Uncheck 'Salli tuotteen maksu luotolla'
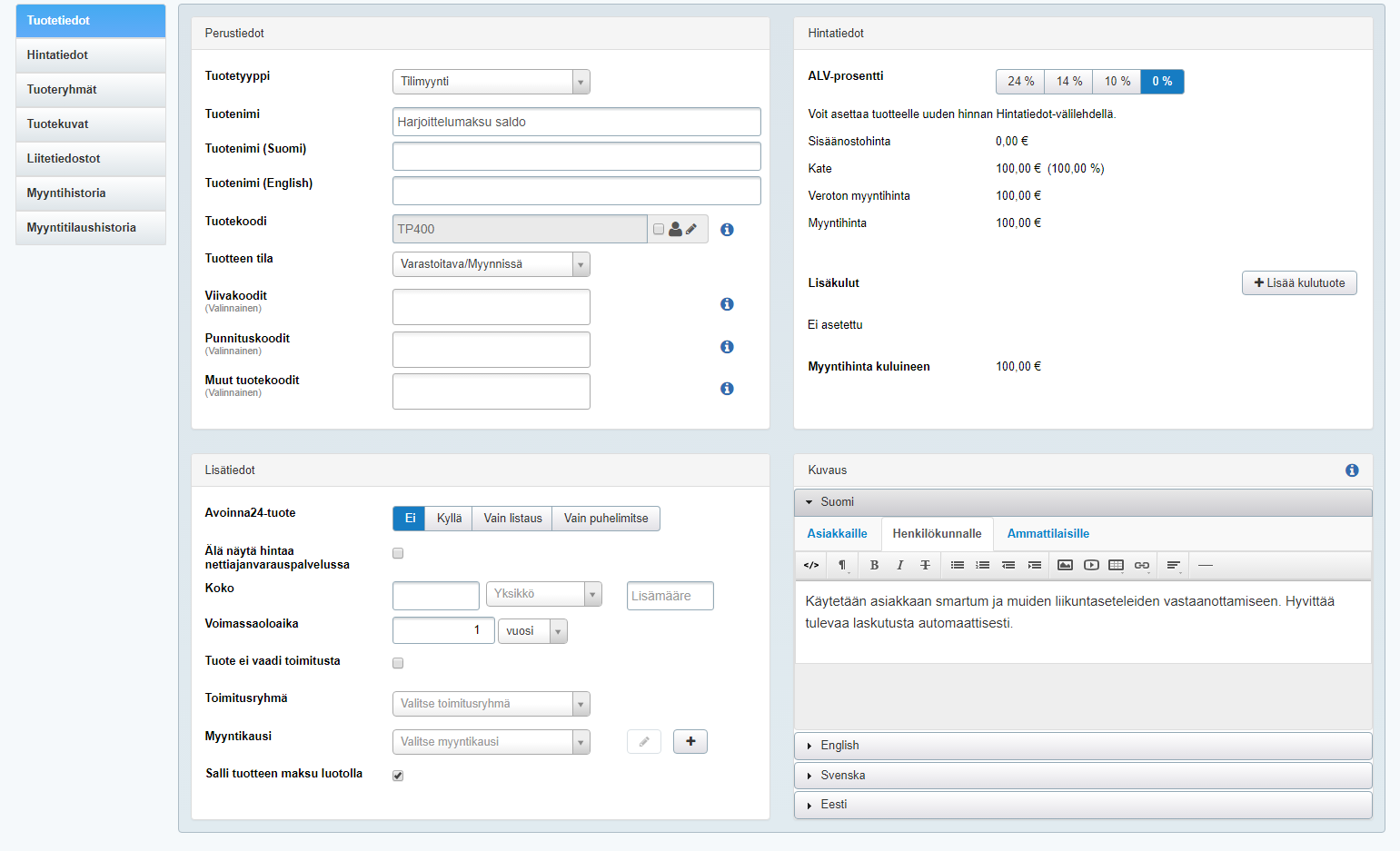Viewport: 1400px width, 851px height. [x=398, y=776]
